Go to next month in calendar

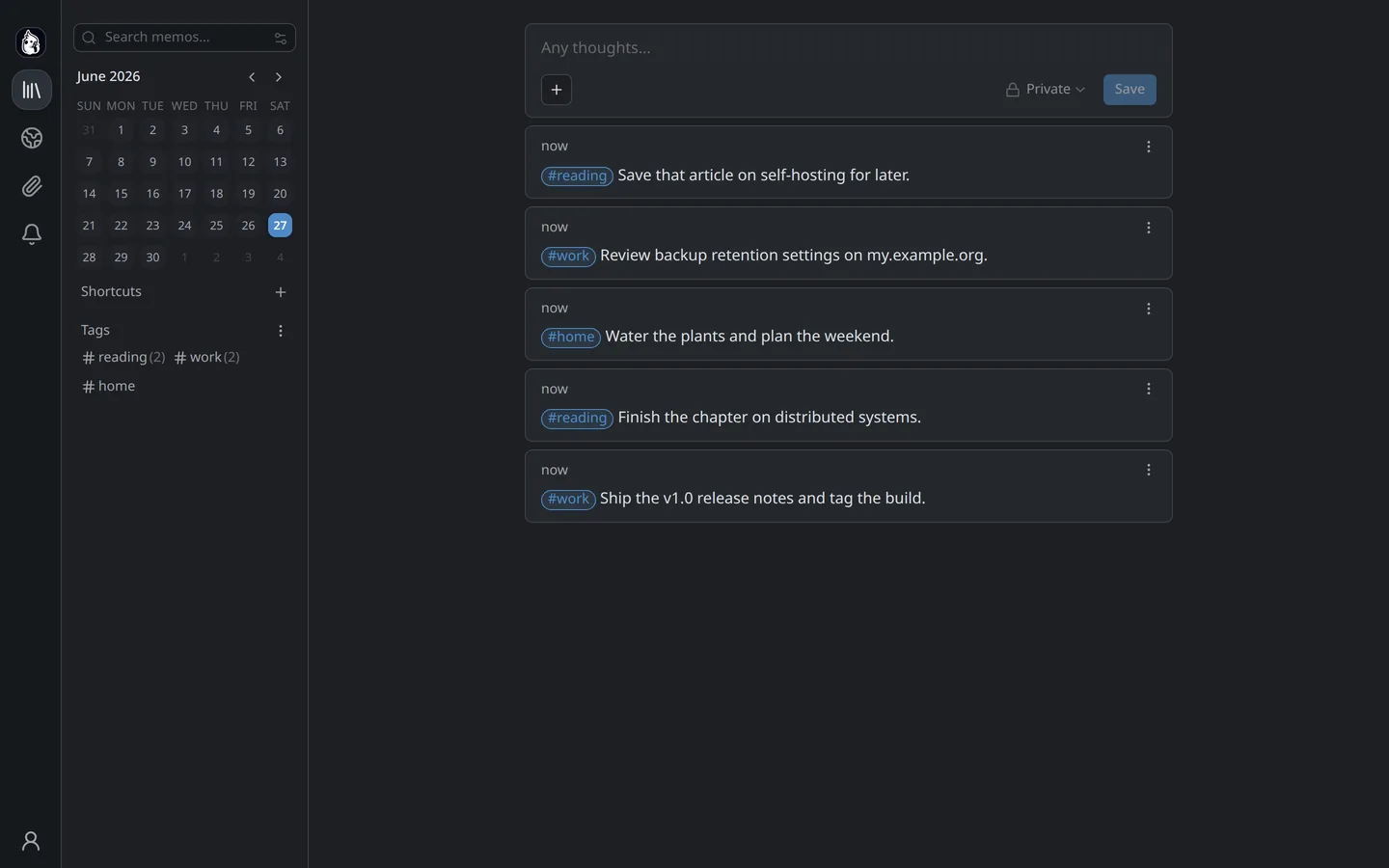coord(279,77)
